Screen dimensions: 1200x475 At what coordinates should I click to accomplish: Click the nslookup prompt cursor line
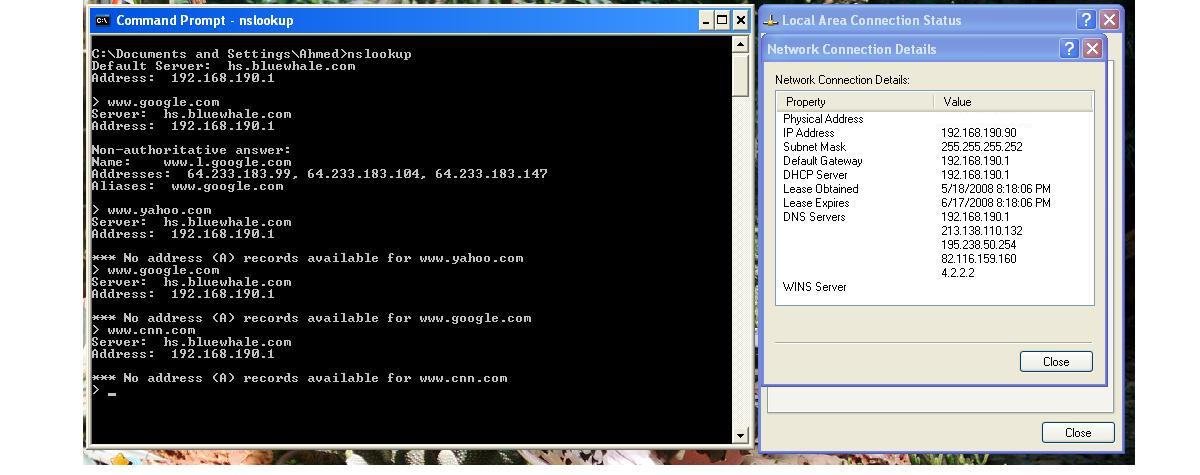pyautogui.click(x=104, y=391)
